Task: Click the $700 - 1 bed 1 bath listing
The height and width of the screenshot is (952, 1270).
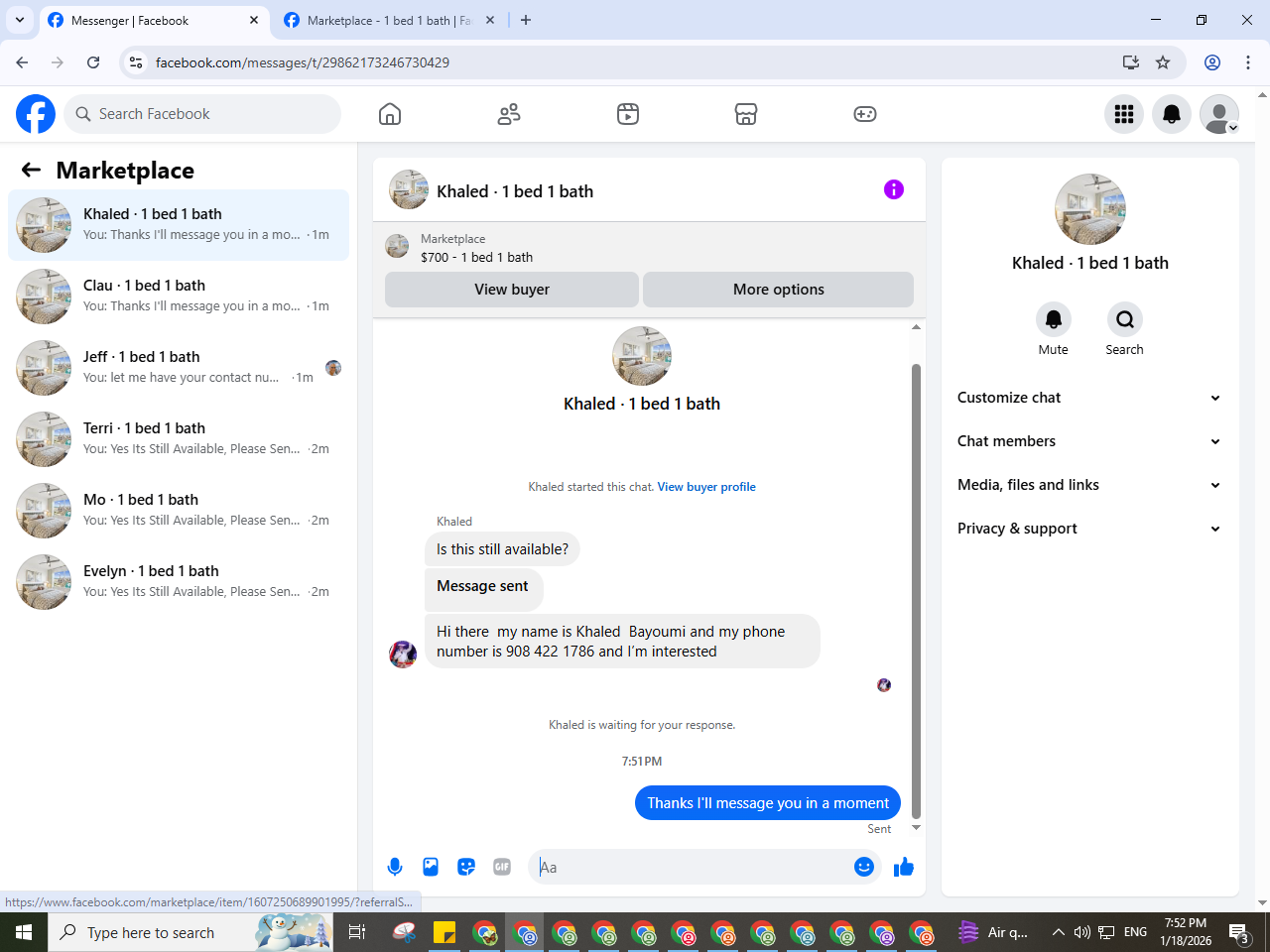Action: click(x=476, y=257)
